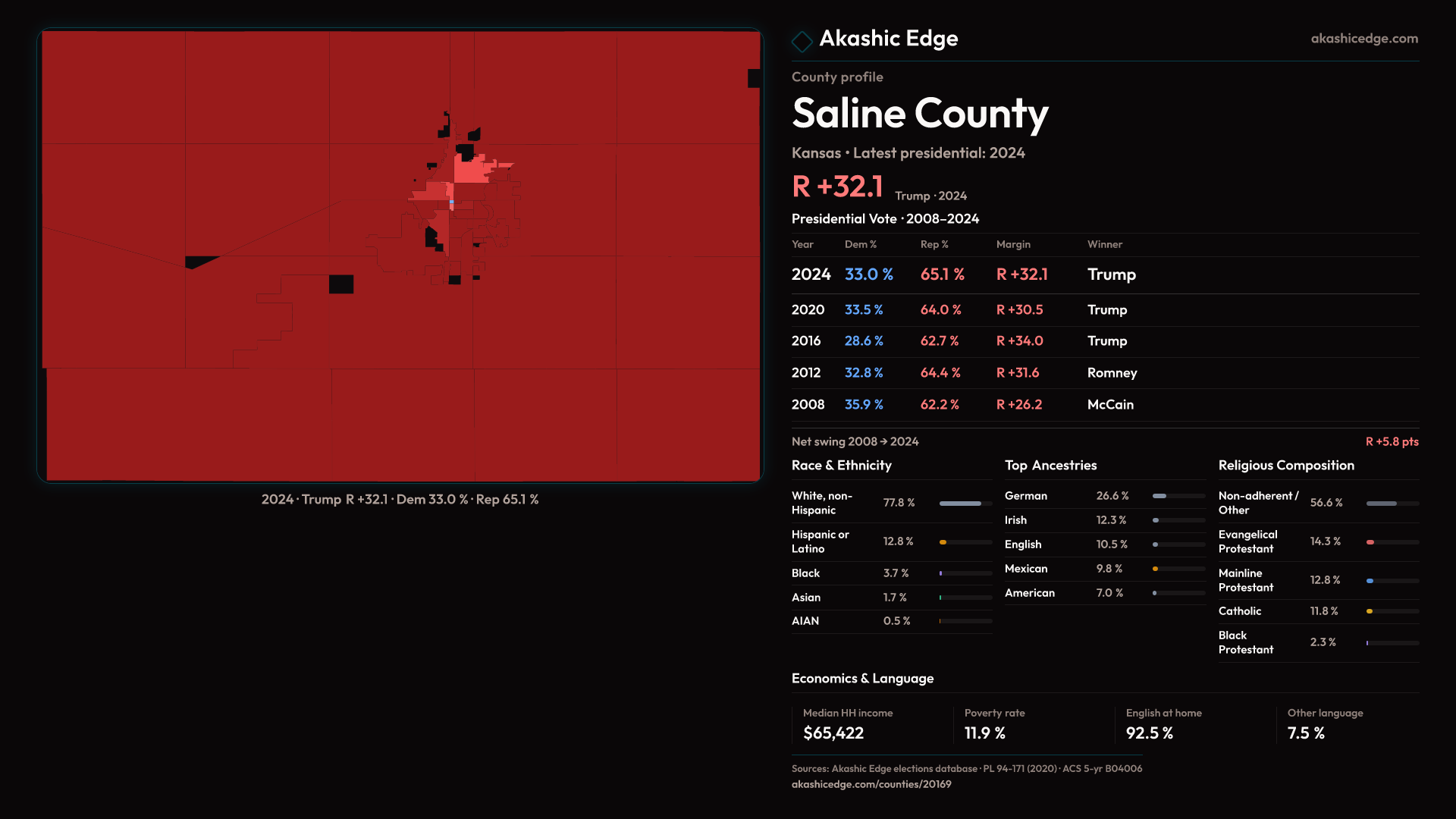Image resolution: width=1456 pixels, height=819 pixels.
Task: Click the Saline County title heading
Action: tap(919, 114)
